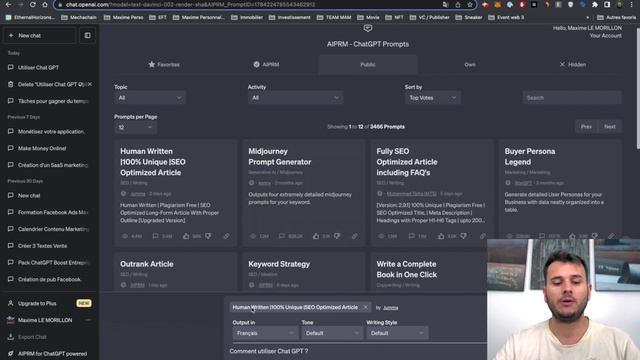Open Pack ChatGPT Boost Entreprise chat

pyautogui.click(x=49, y=262)
